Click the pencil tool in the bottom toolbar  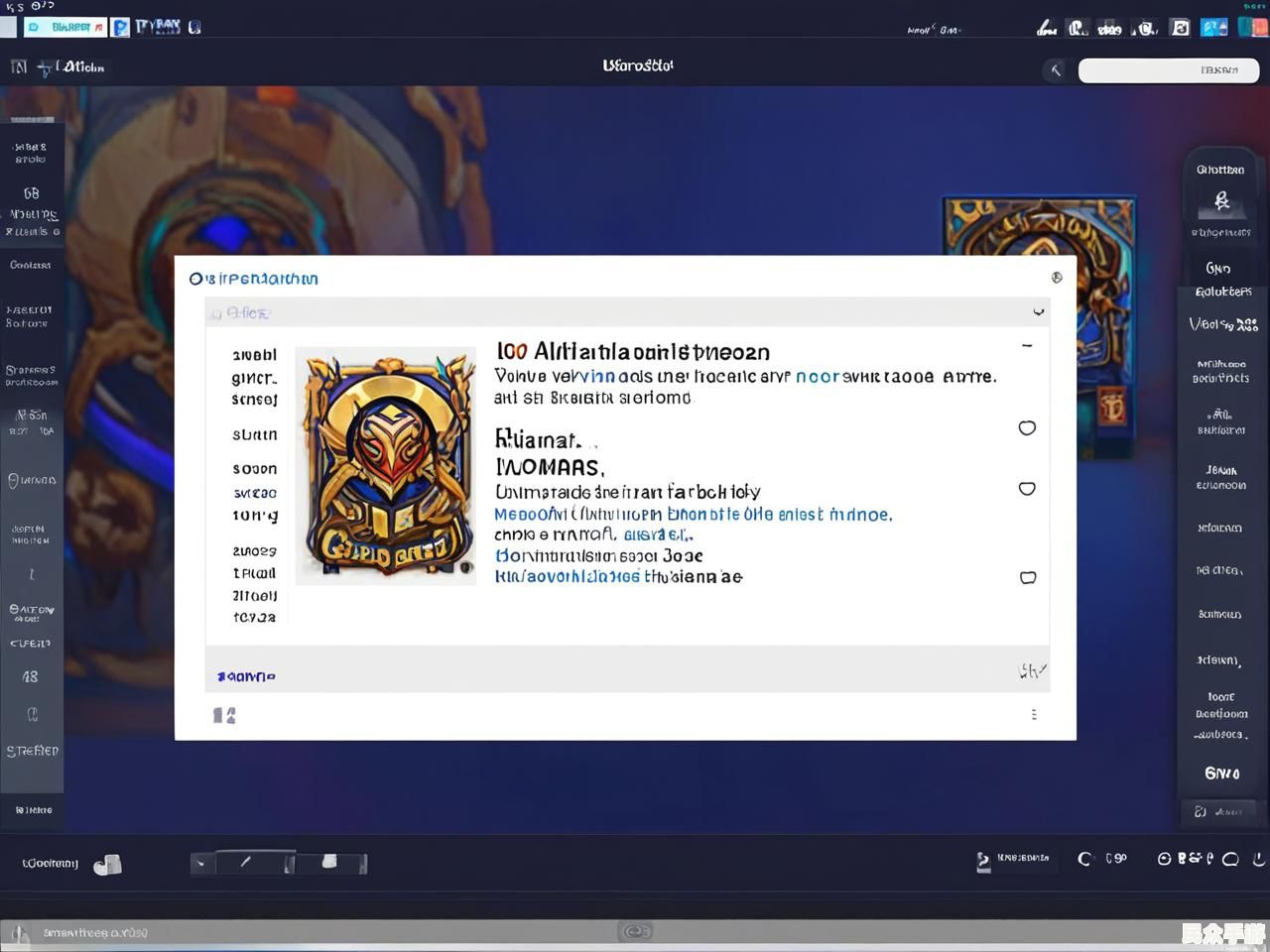[x=245, y=863]
